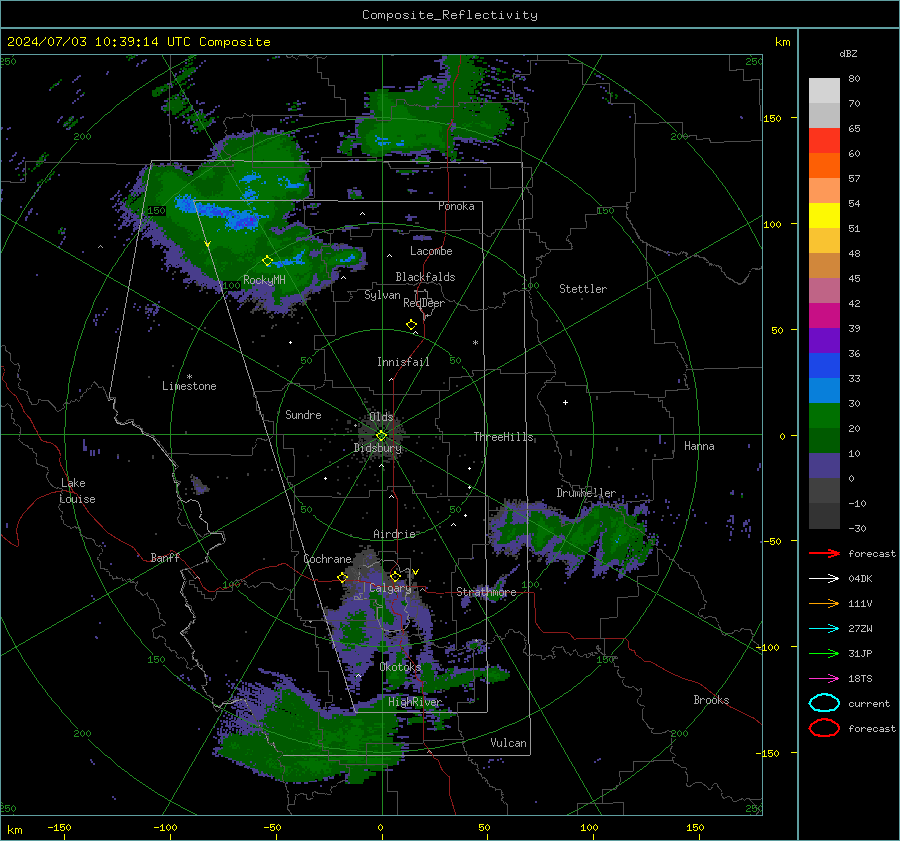Click the HighRiver label

tap(415, 702)
